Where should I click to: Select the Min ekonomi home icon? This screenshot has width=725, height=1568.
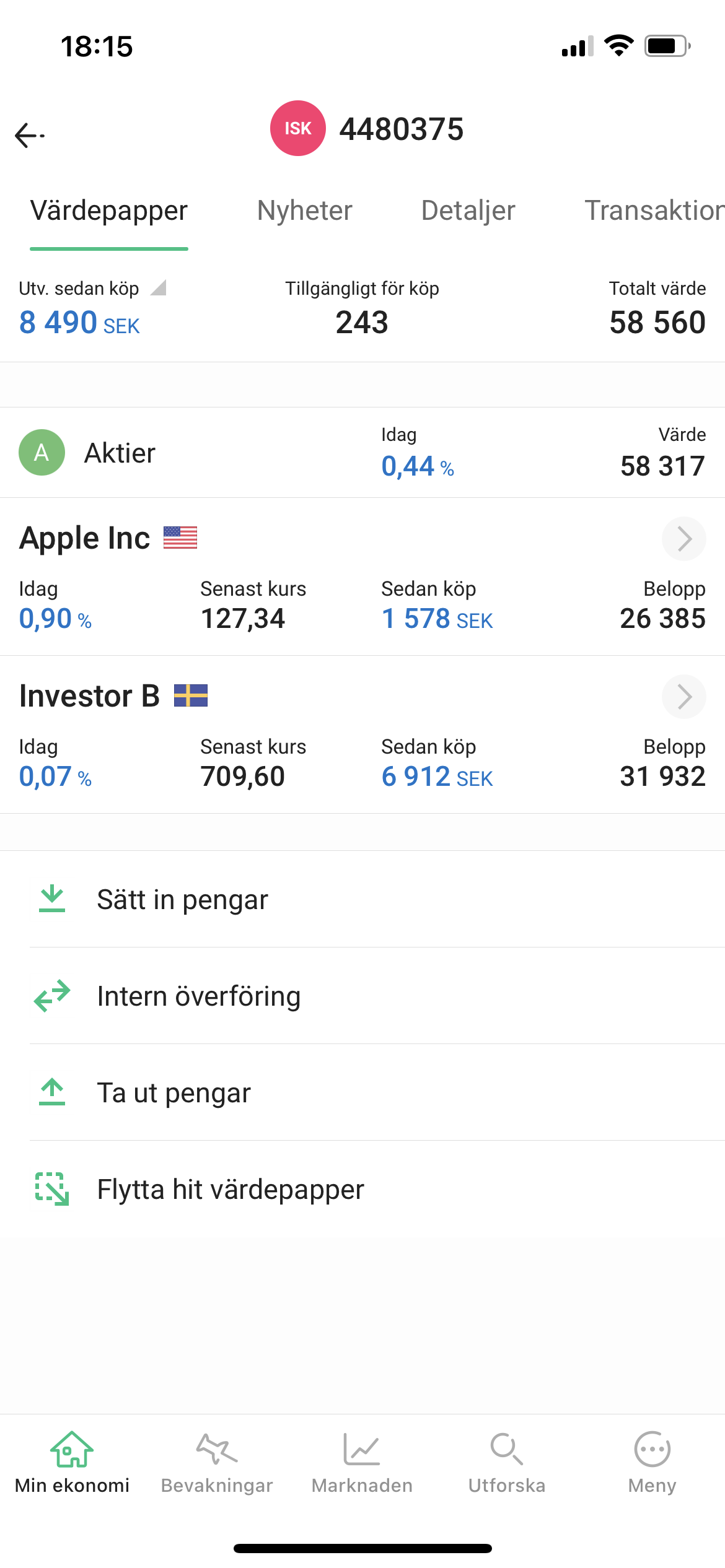click(72, 1449)
